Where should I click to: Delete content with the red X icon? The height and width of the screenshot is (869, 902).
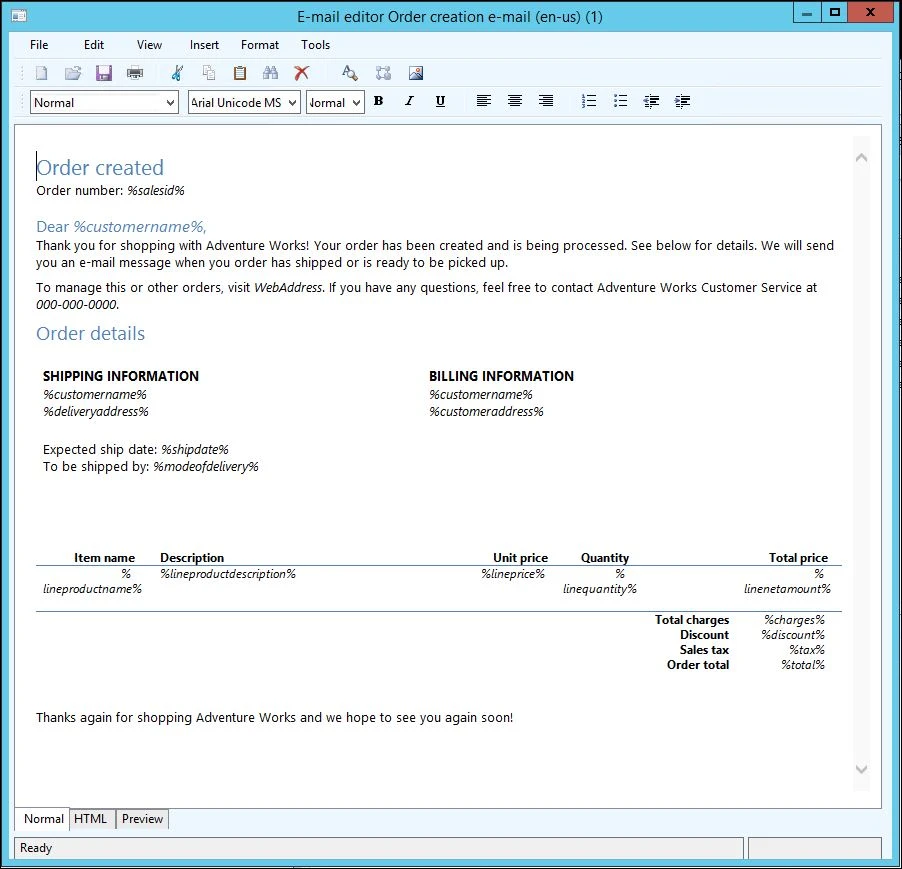tap(302, 72)
